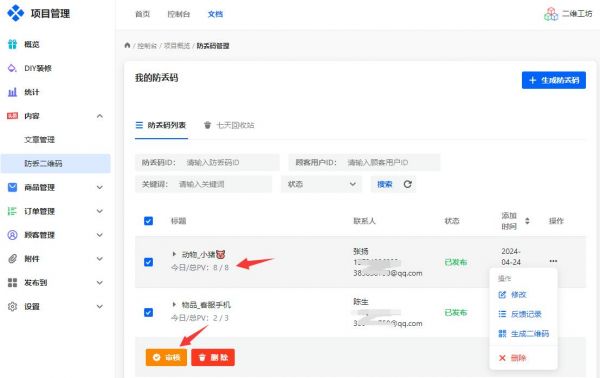Click the red X 删除 icon in popup
This screenshot has width=600, height=378.
click(502, 358)
